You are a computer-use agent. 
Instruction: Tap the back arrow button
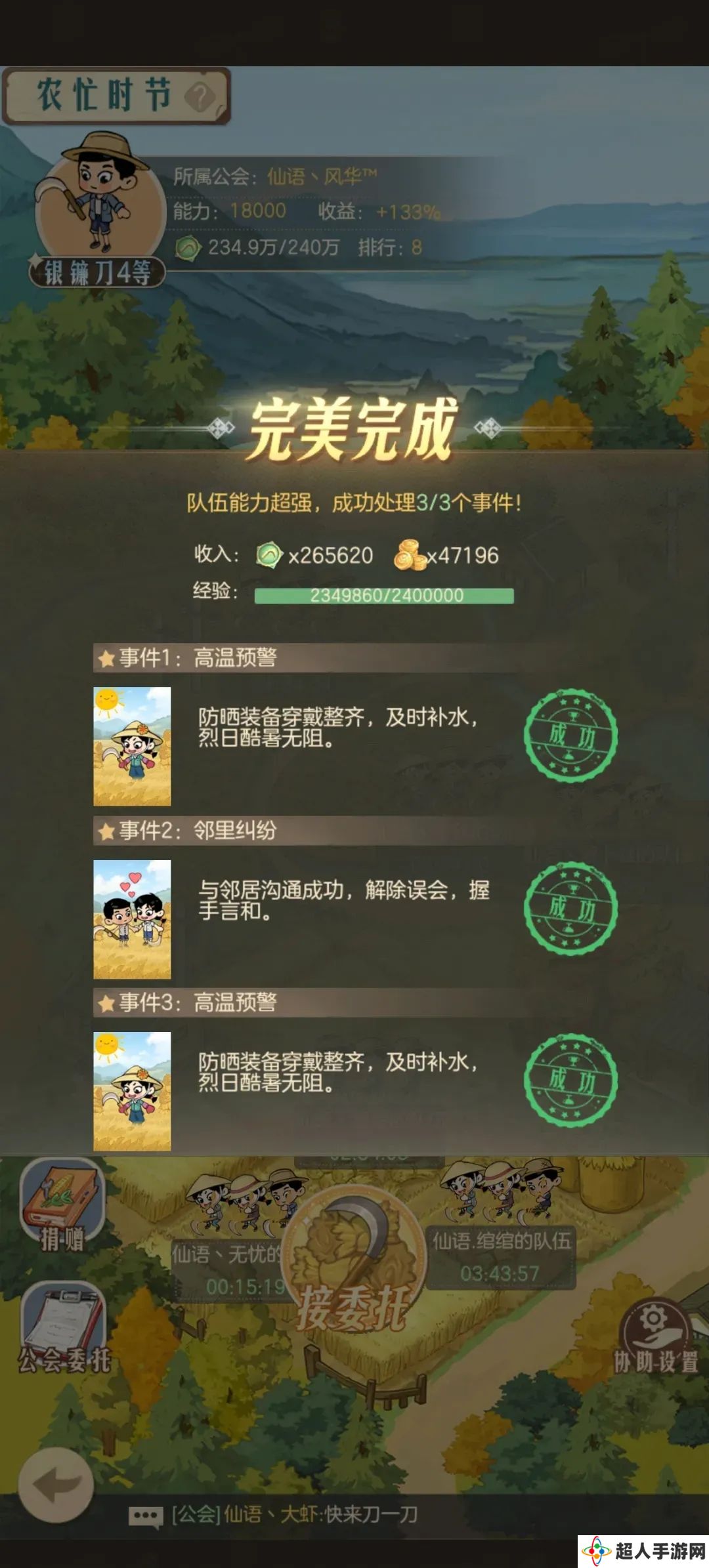click(x=56, y=1485)
